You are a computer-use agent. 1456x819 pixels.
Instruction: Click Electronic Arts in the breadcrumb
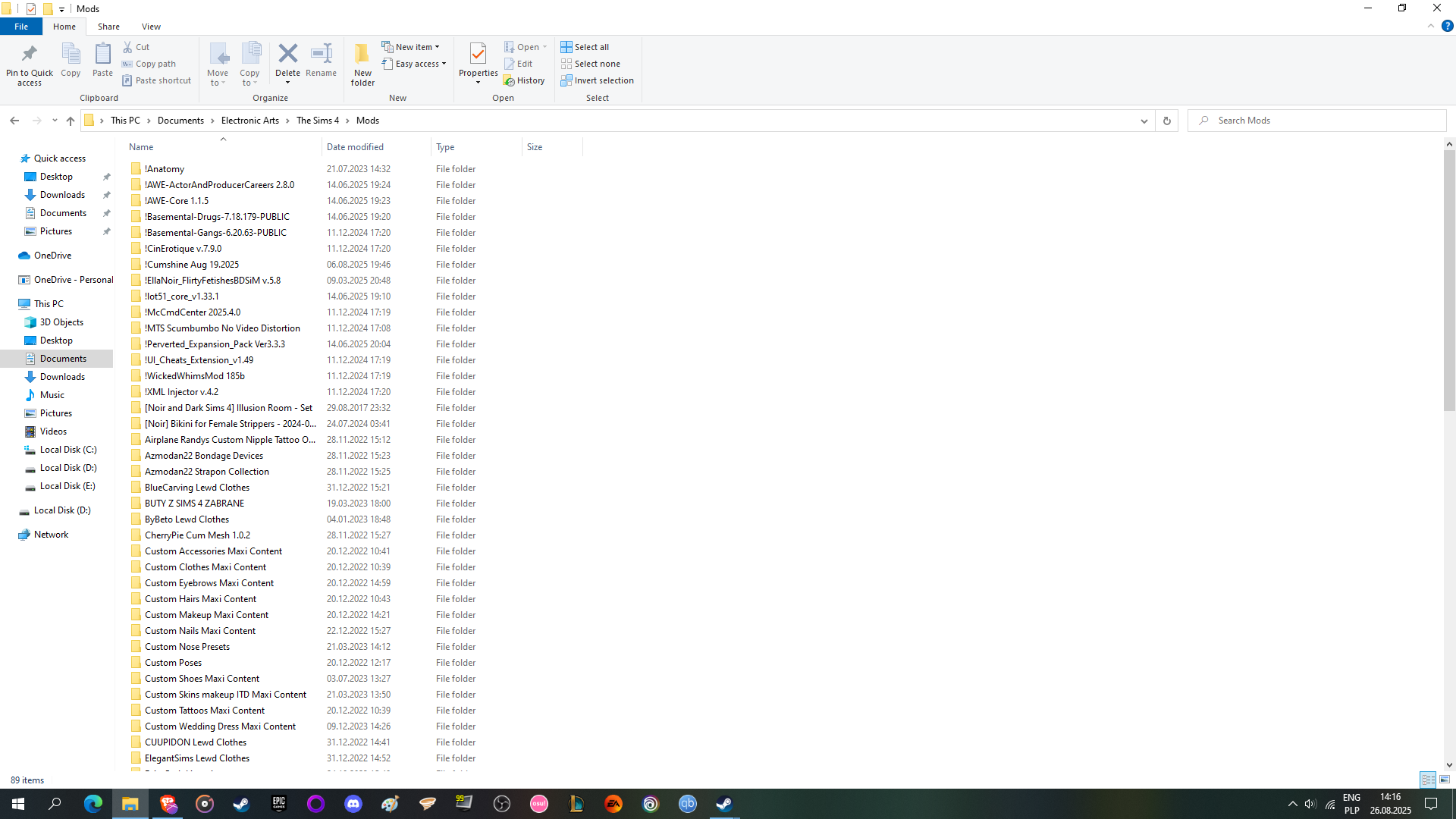point(250,121)
